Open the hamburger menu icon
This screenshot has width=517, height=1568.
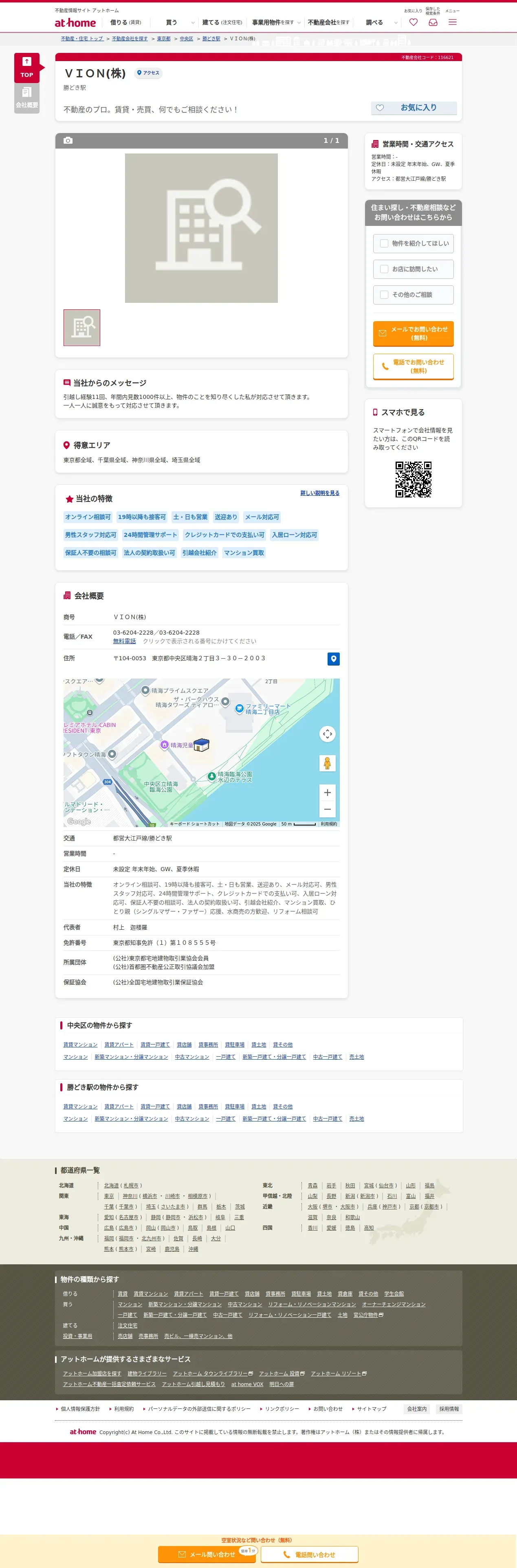tap(453, 22)
